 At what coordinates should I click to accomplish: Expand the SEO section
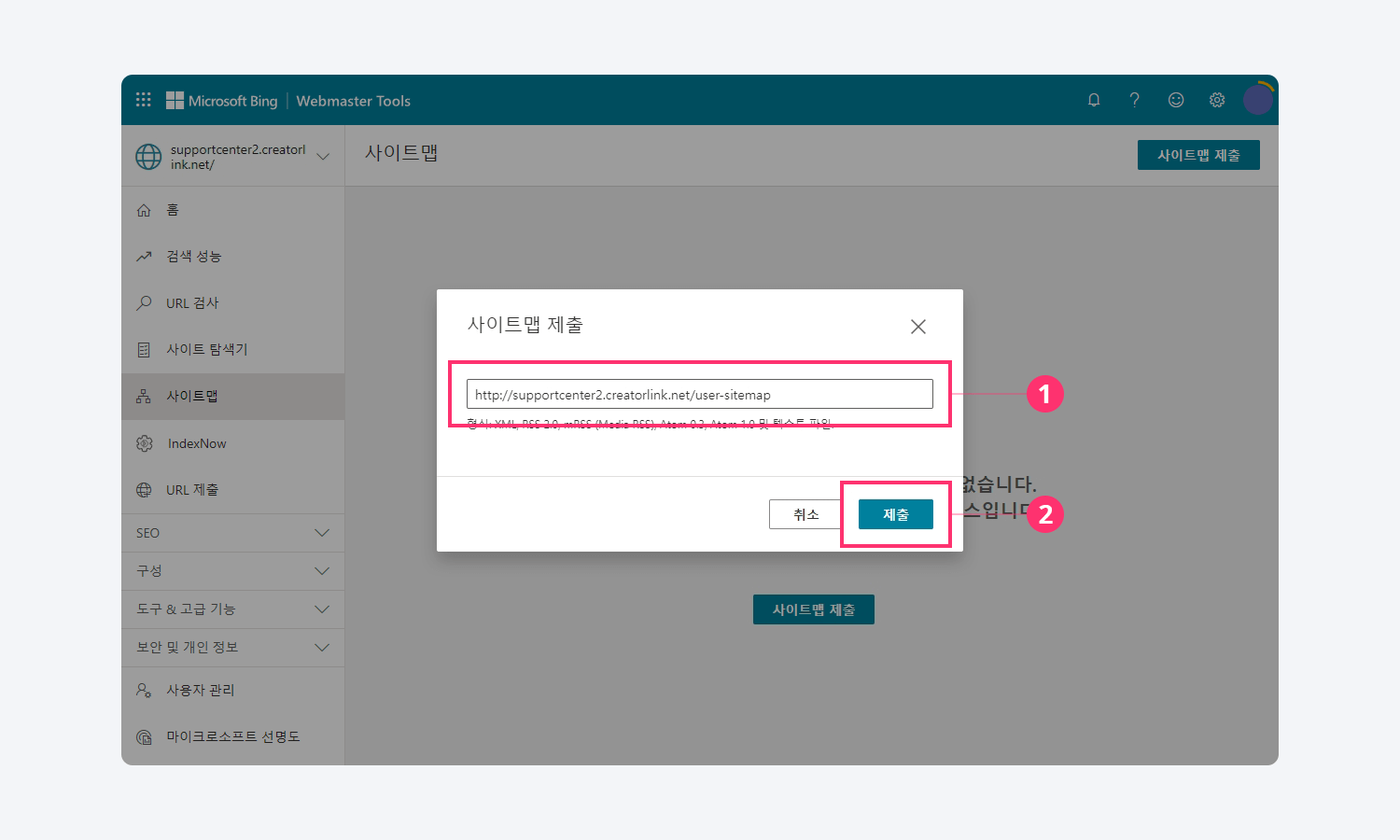click(232, 533)
